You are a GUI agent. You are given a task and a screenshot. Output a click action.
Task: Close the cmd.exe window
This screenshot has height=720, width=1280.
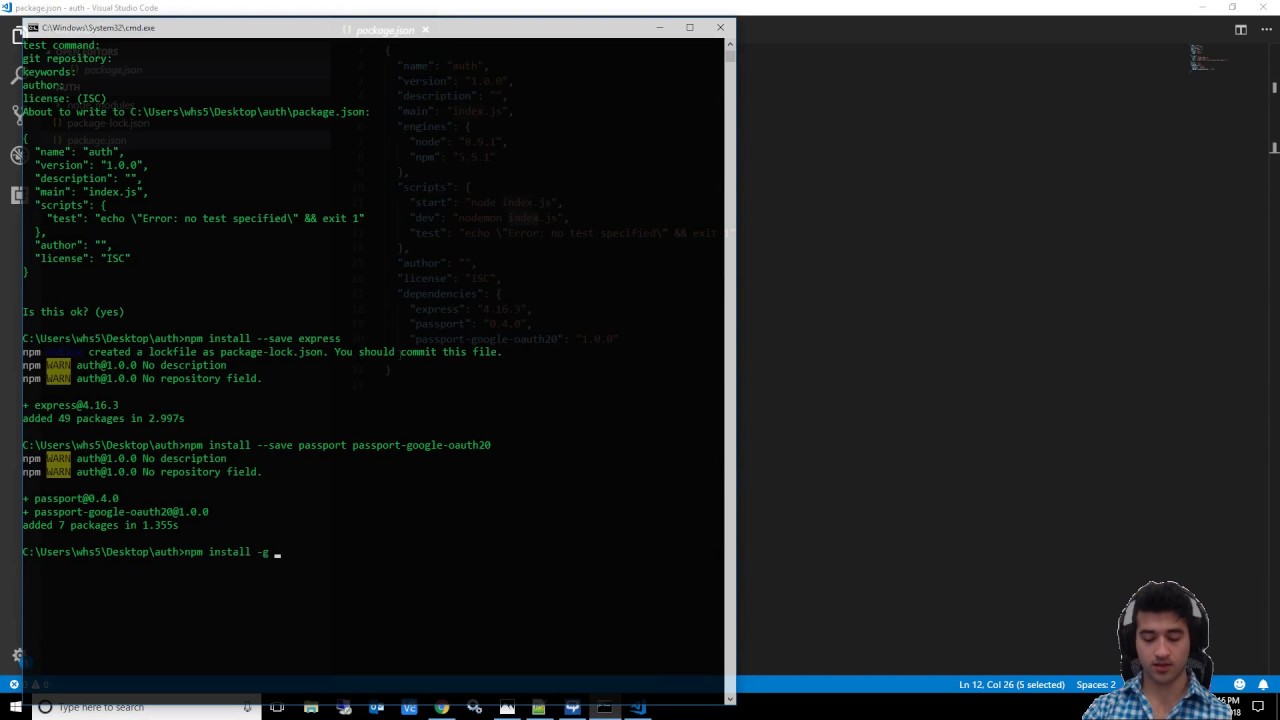(720, 28)
